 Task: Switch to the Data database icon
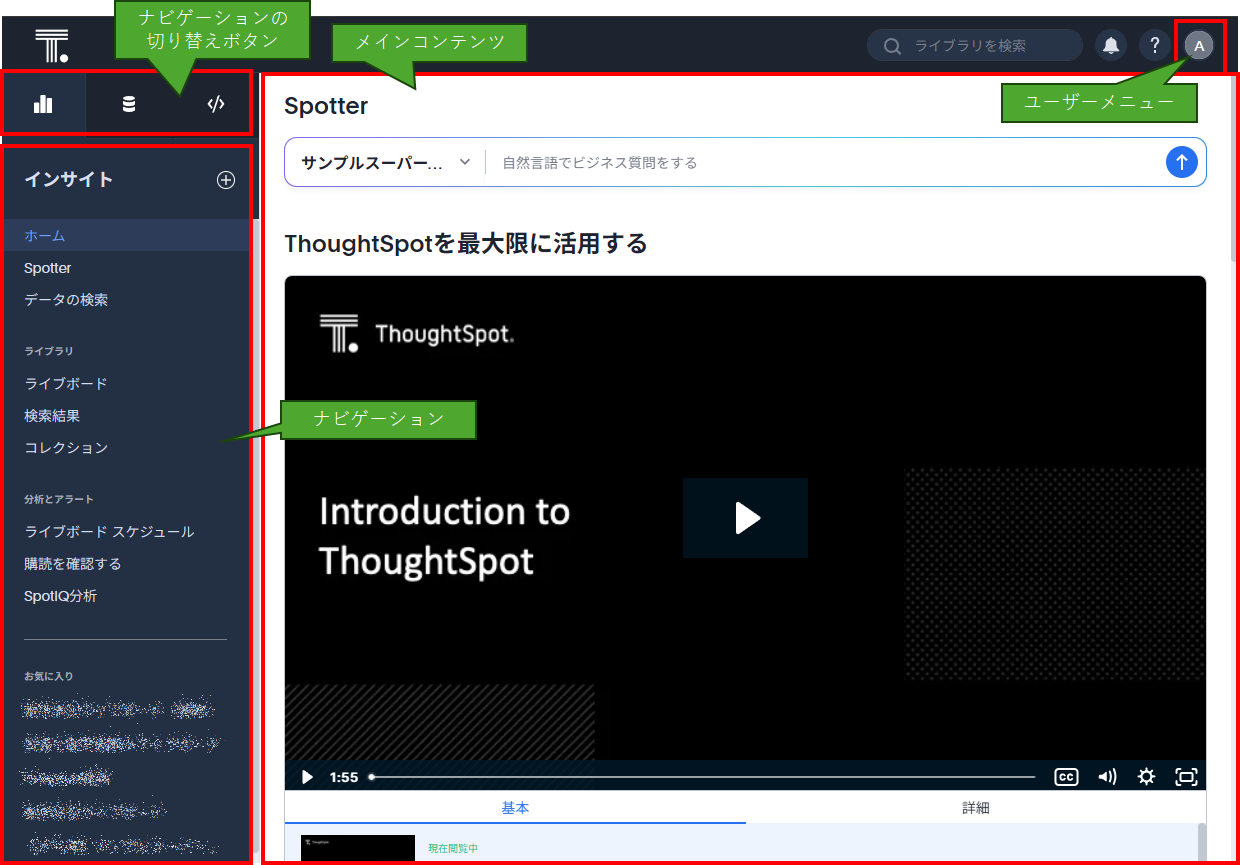click(129, 104)
